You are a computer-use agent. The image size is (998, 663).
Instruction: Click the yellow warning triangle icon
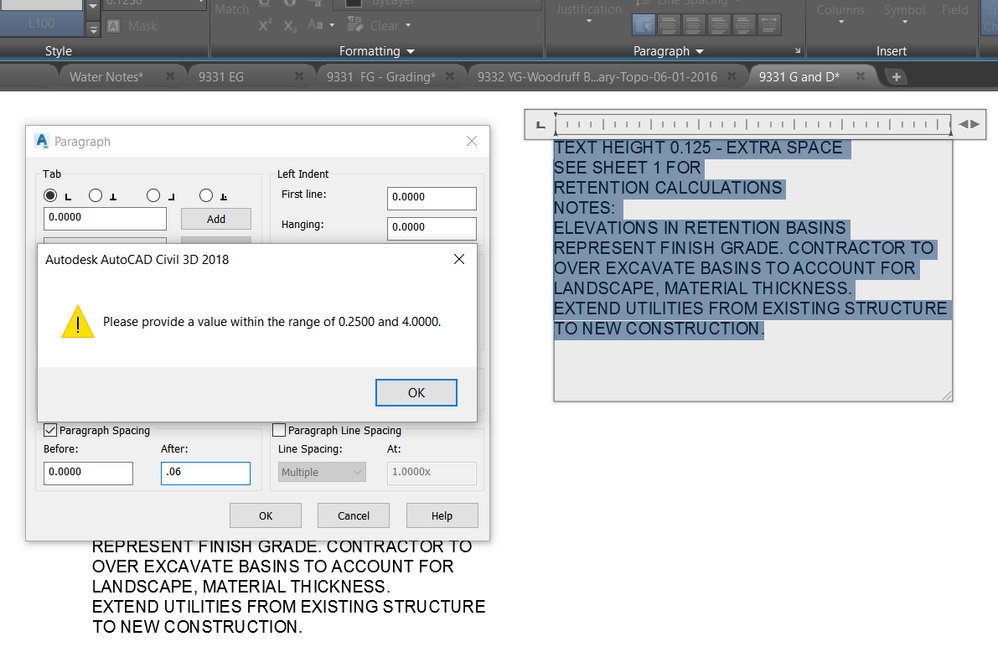click(x=78, y=322)
